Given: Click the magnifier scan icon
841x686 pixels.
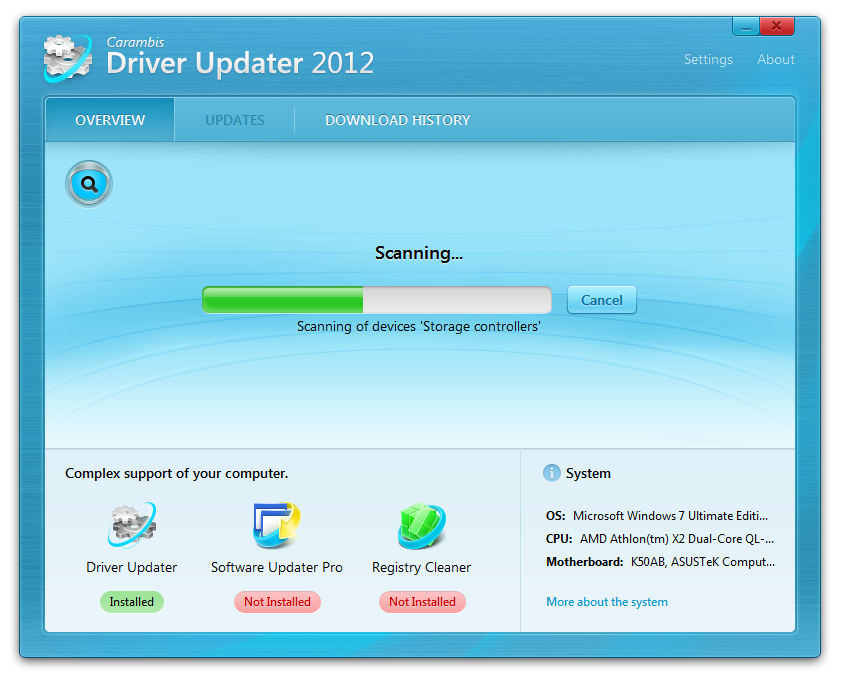Looking at the screenshot, I should coord(89,184).
